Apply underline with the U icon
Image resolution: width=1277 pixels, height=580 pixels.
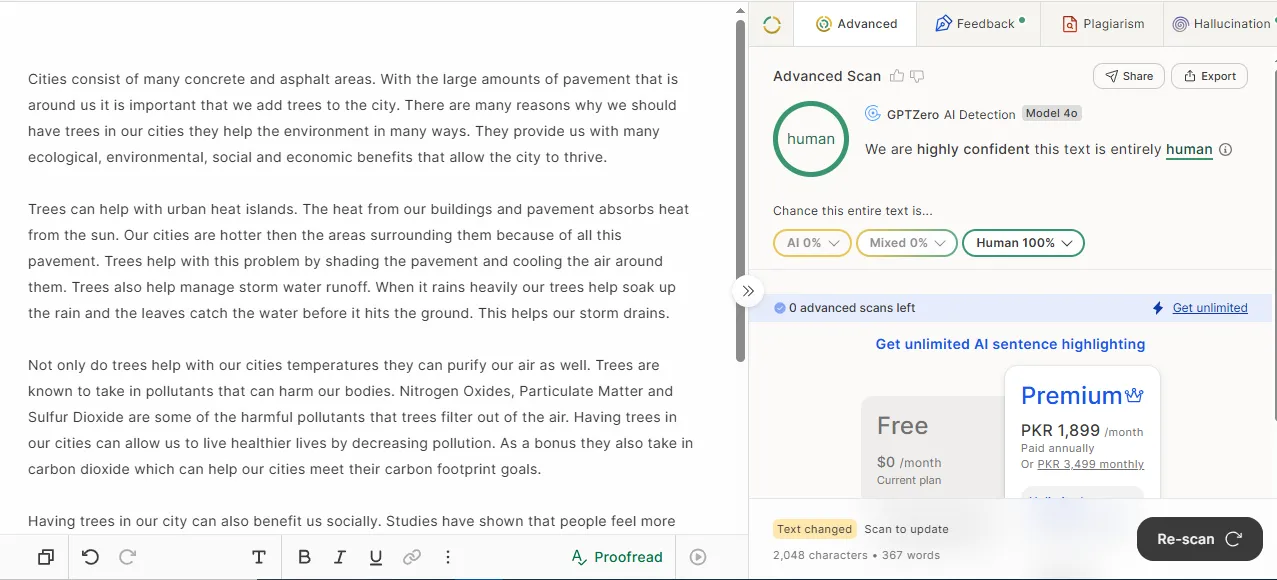(376, 557)
